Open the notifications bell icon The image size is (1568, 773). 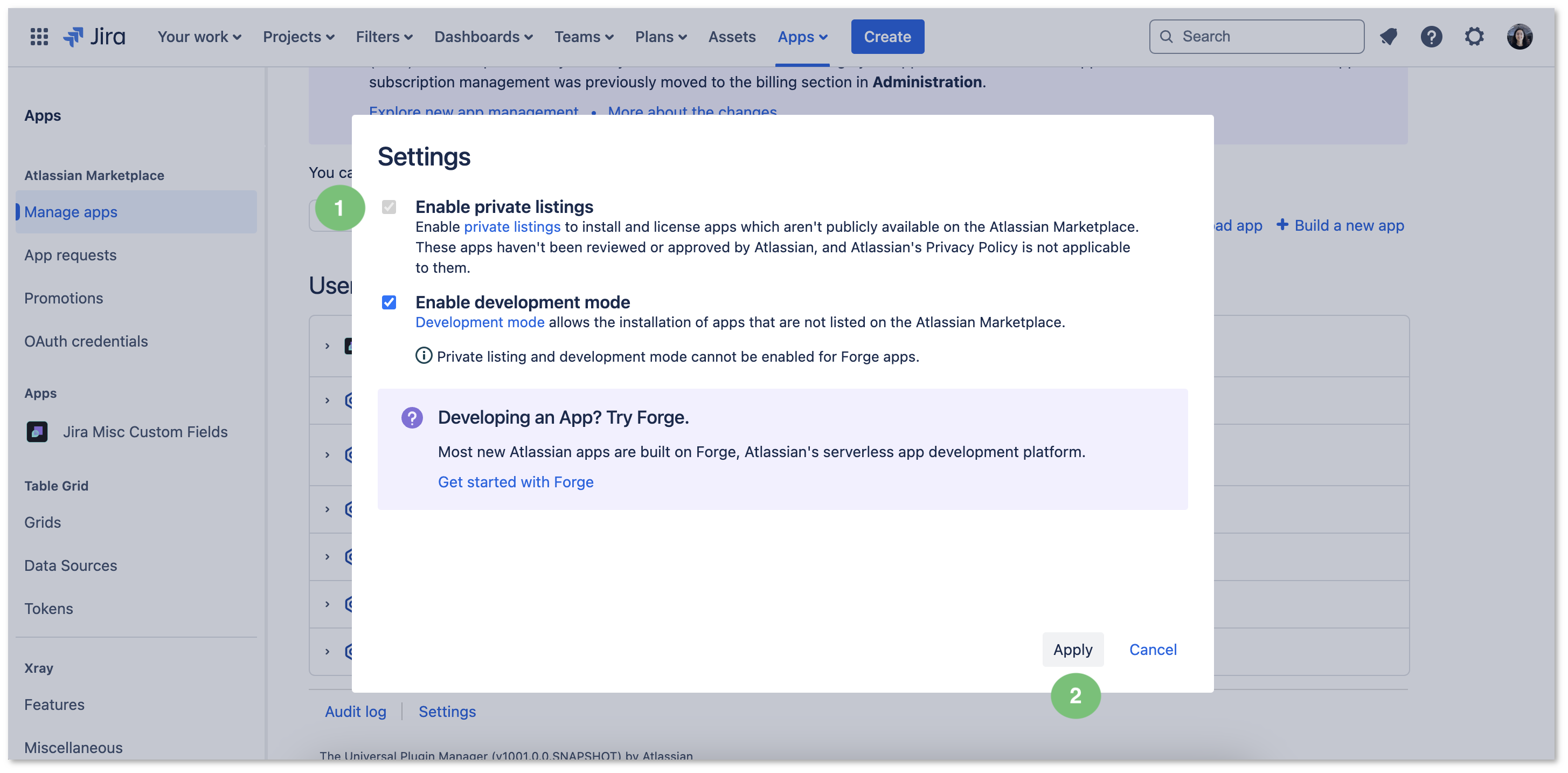coord(1389,37)
